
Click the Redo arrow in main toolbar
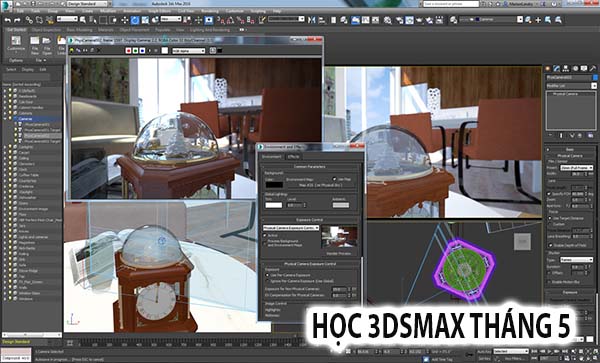tap(18, 20)
